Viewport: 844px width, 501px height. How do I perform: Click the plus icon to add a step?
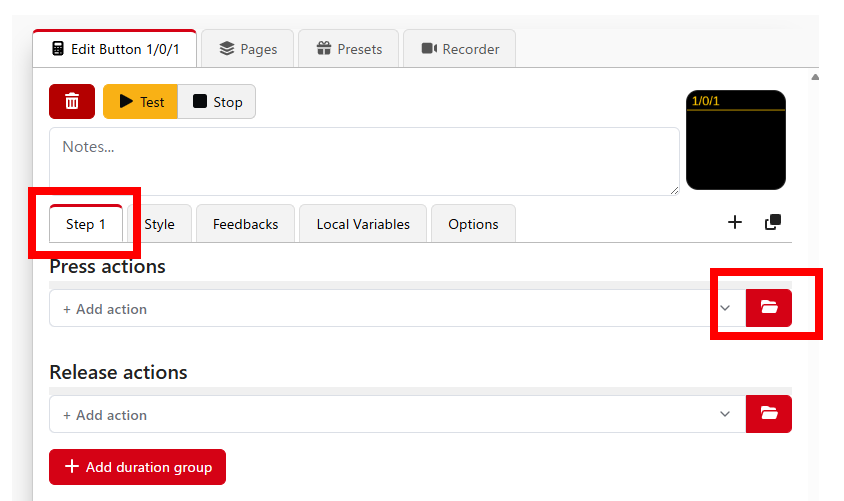click(735, 222)
